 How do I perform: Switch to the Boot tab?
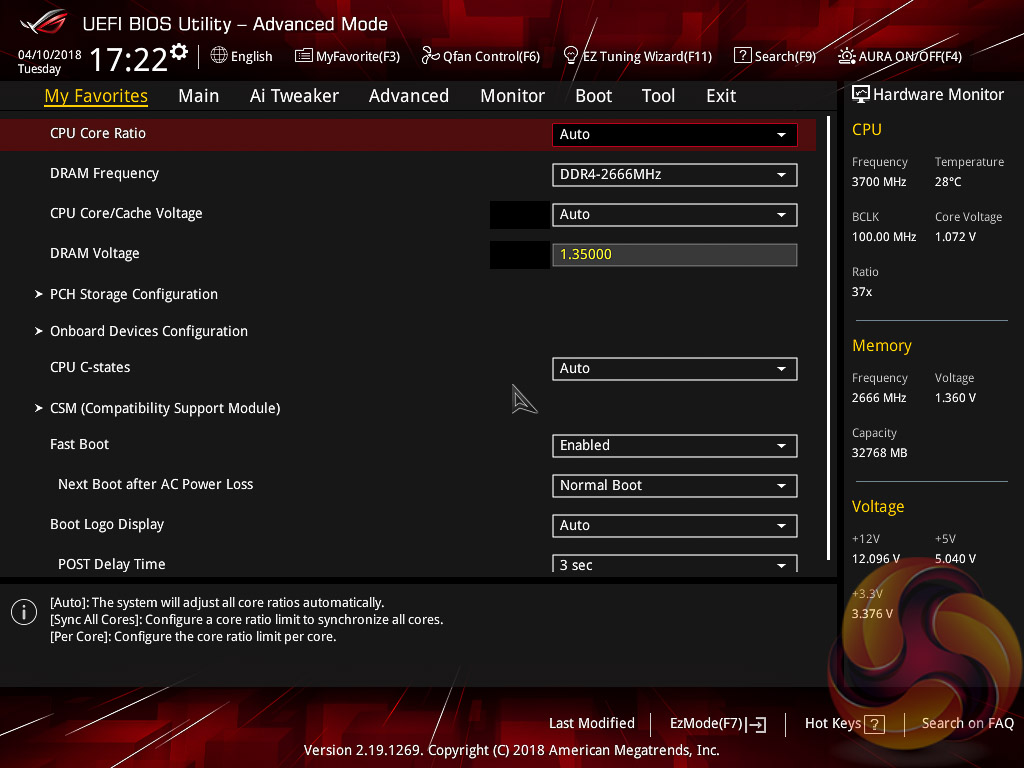click(x=594, y=96)
